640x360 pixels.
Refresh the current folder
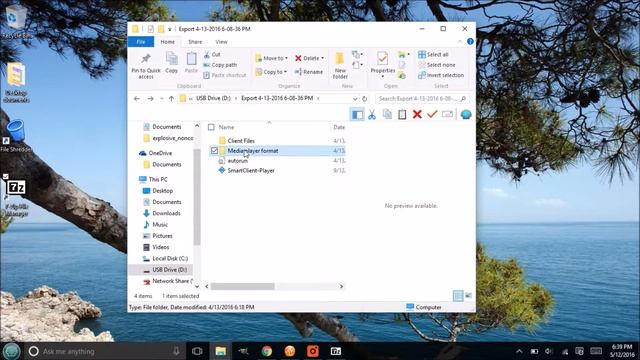tap(364, 99)
